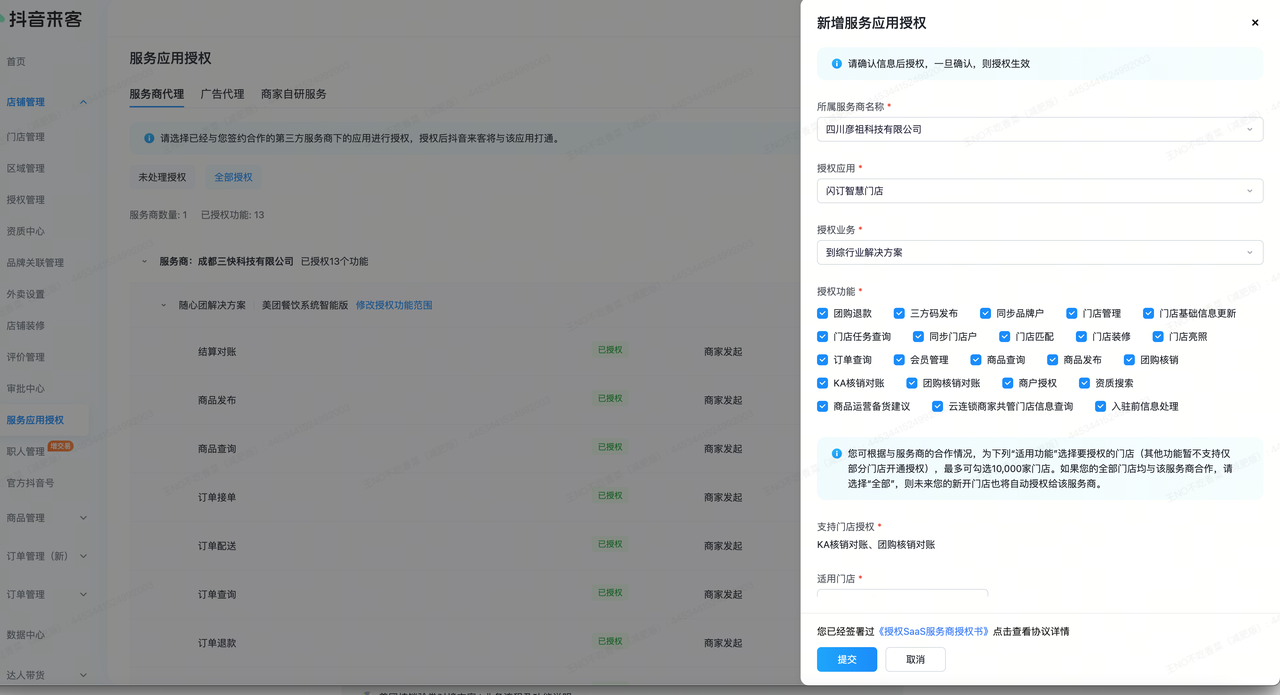Uncheck the 资质搜索 option
The height and width of the screenshot is (695, 1280).
[x=1084, y=383]
